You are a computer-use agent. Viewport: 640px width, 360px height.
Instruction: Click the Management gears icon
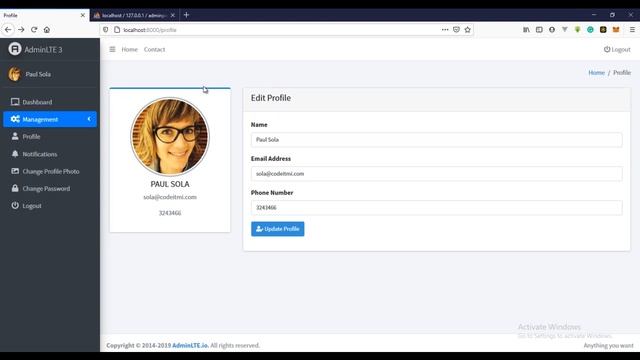tap(15, 119)
